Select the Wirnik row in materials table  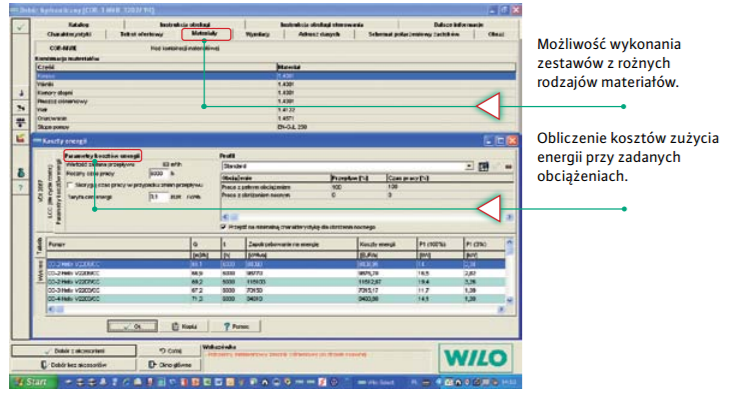coord(276,84)
